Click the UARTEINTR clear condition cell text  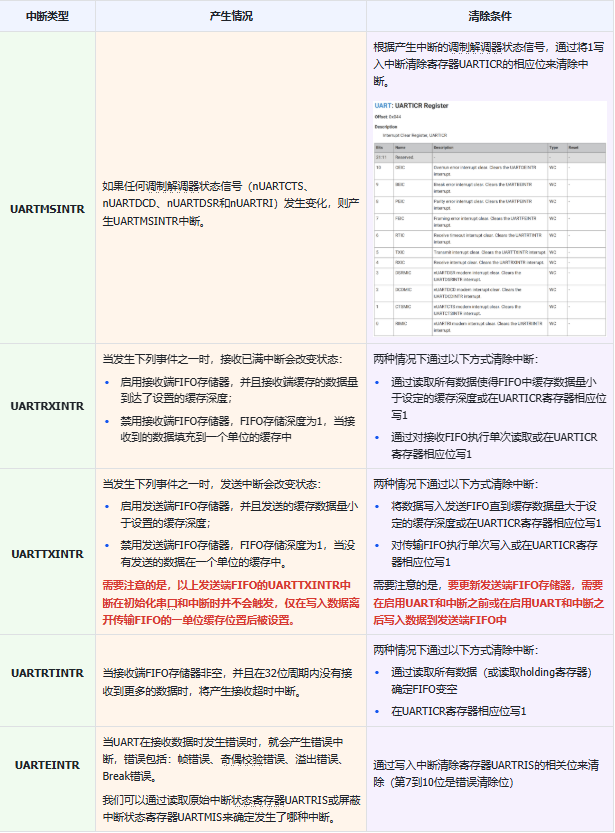click(486, 774)
